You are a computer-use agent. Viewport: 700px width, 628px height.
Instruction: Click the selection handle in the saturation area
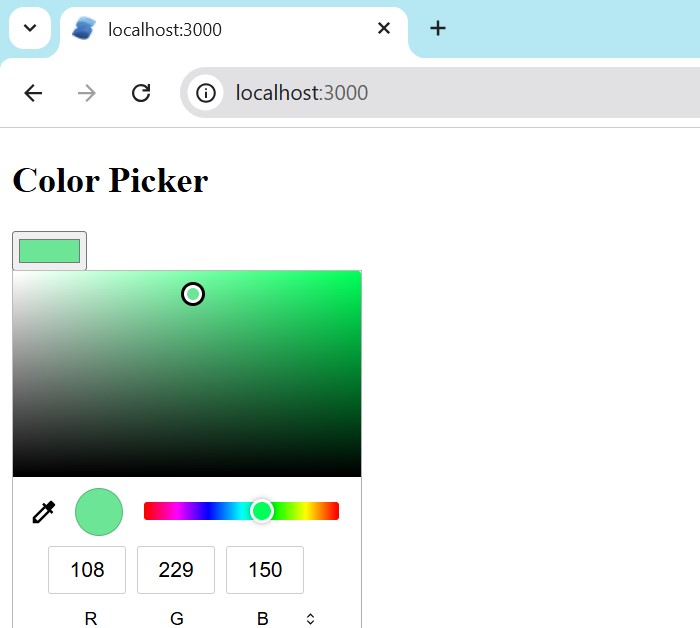(x=193, y=294)
